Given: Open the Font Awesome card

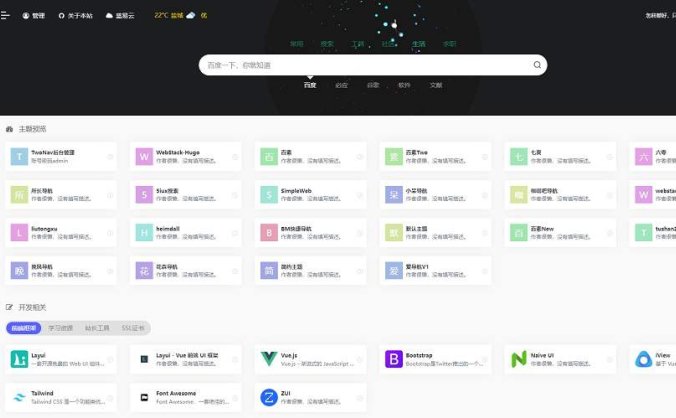Looking at the screenshot, I should coord(185,397).
